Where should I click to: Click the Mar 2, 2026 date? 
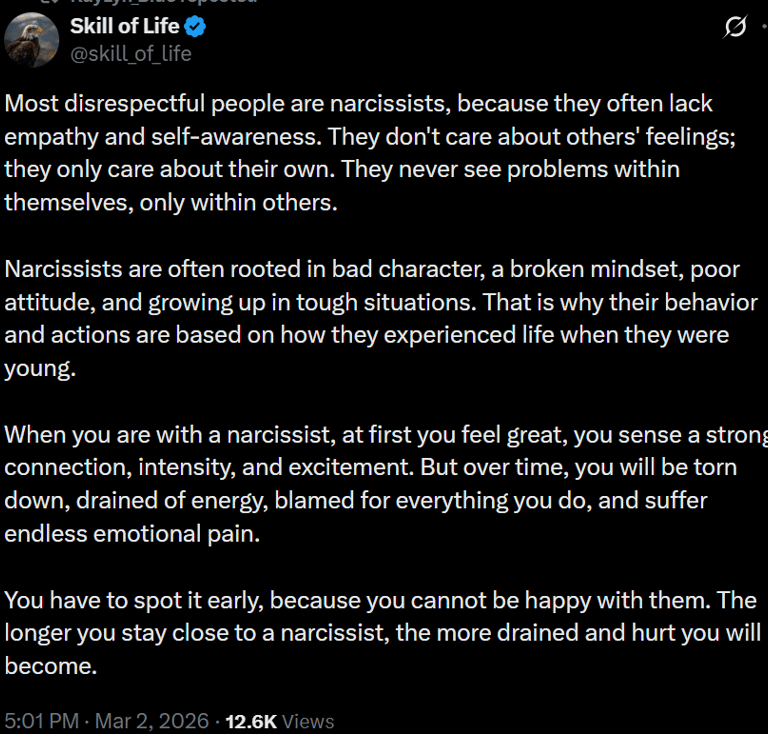click(x=152, y=721)
